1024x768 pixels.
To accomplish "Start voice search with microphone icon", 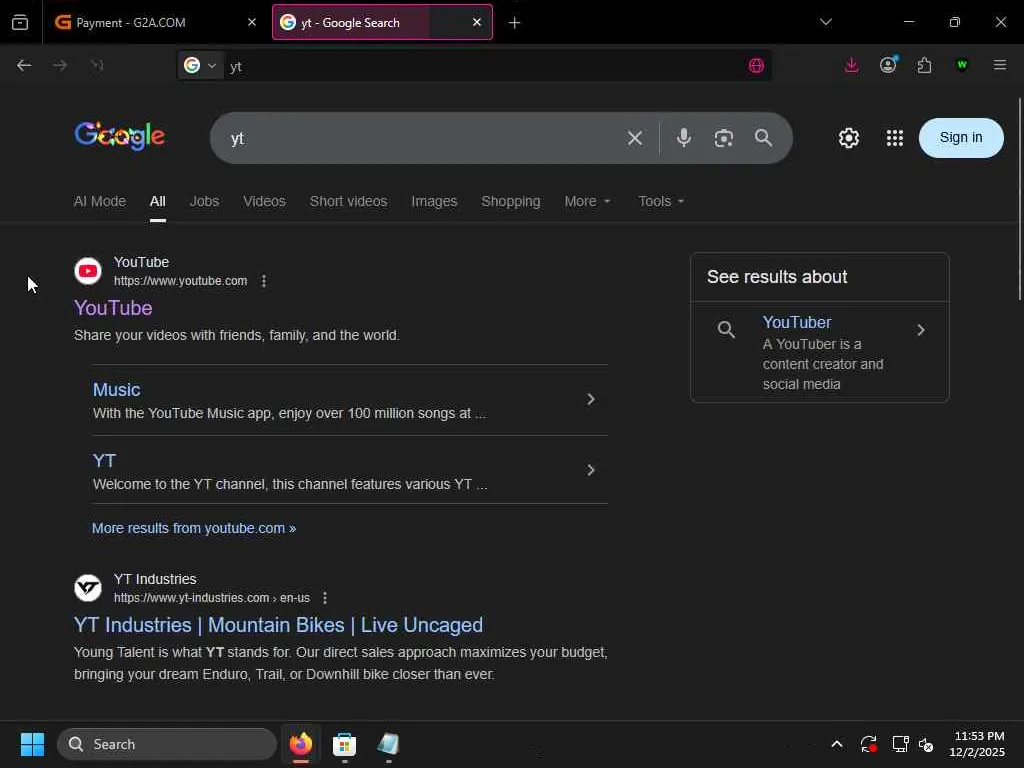I will tap(684, 138).
